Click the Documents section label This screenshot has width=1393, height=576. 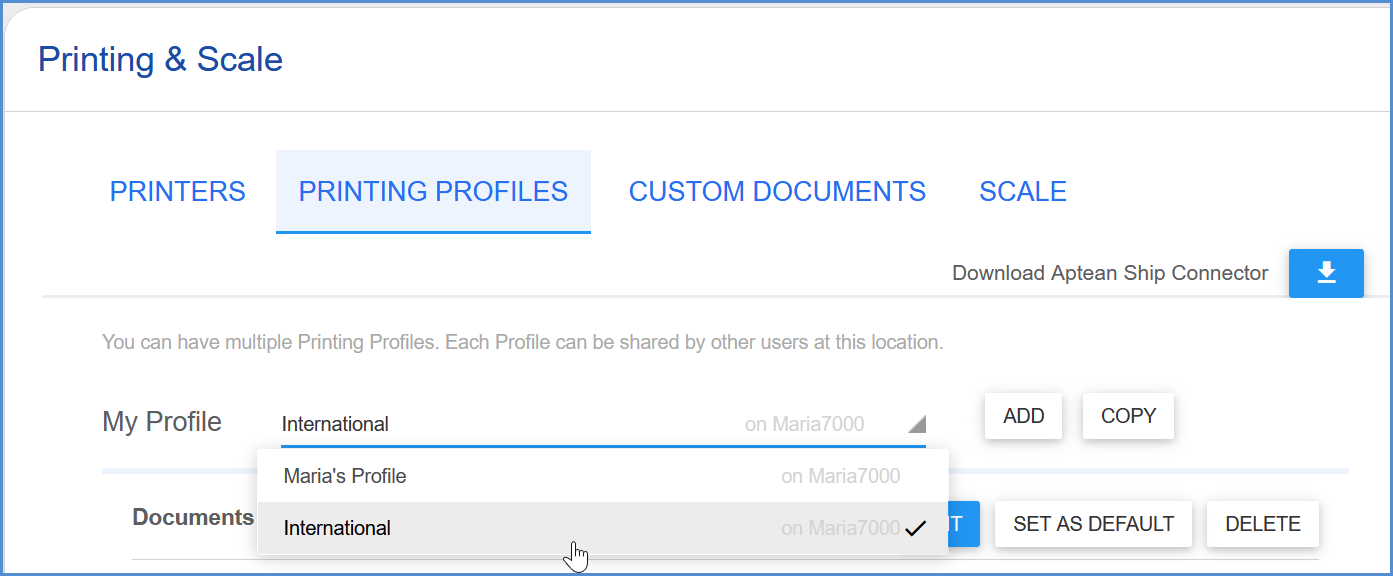[x=194, y=517]
